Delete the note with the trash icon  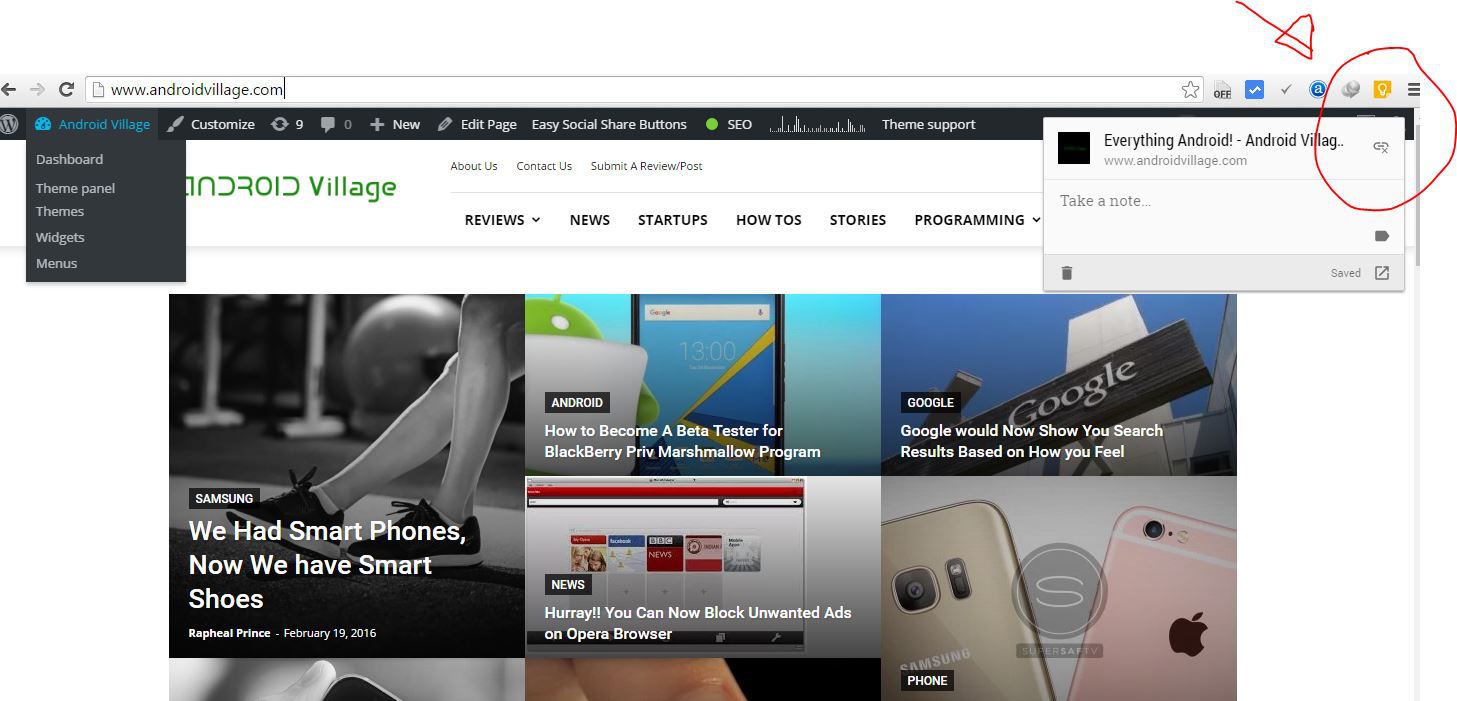pos(1067,273)
